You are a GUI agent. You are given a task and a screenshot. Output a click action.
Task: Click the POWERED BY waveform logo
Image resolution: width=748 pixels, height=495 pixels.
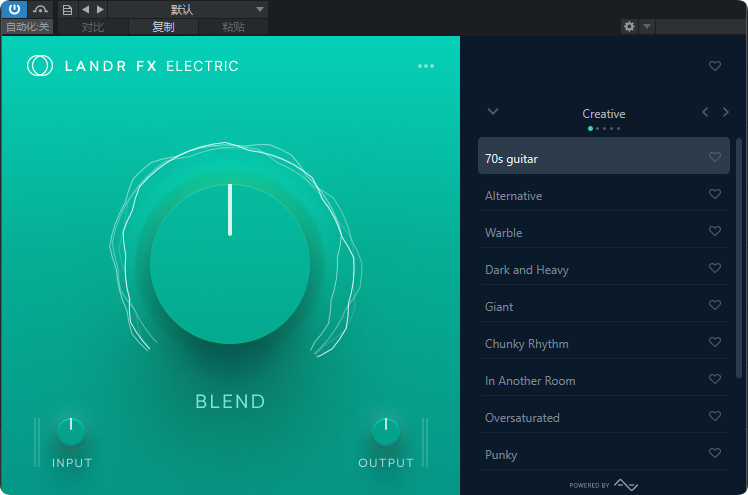625,485
